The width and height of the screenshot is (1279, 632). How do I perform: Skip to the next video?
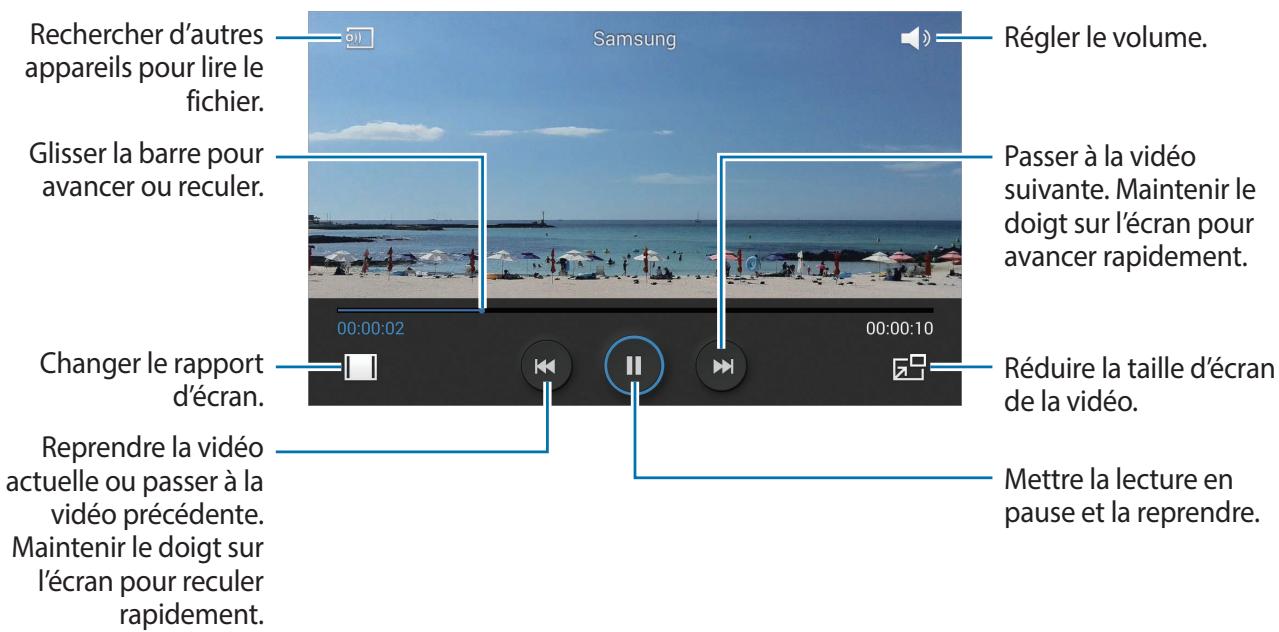pyautogui.click(x=721, y=366)
